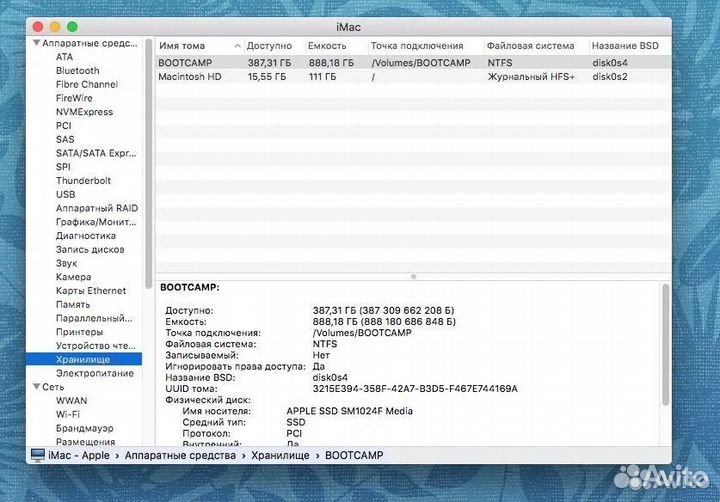Select the Macintosh HD volume row
The width and height of the screenshot is (720, 502).
(x=413, y=77)
